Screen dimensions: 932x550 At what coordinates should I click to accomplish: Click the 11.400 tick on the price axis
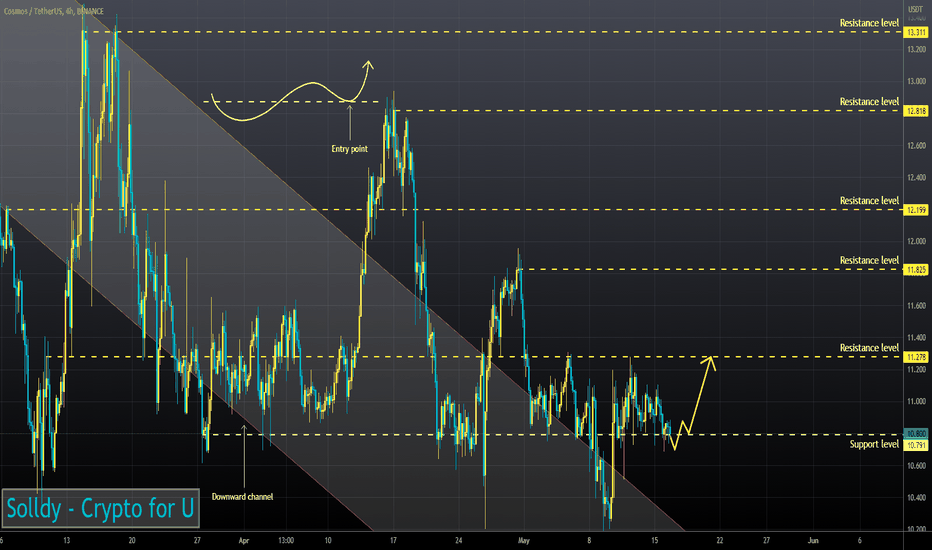tap(916, 338)
